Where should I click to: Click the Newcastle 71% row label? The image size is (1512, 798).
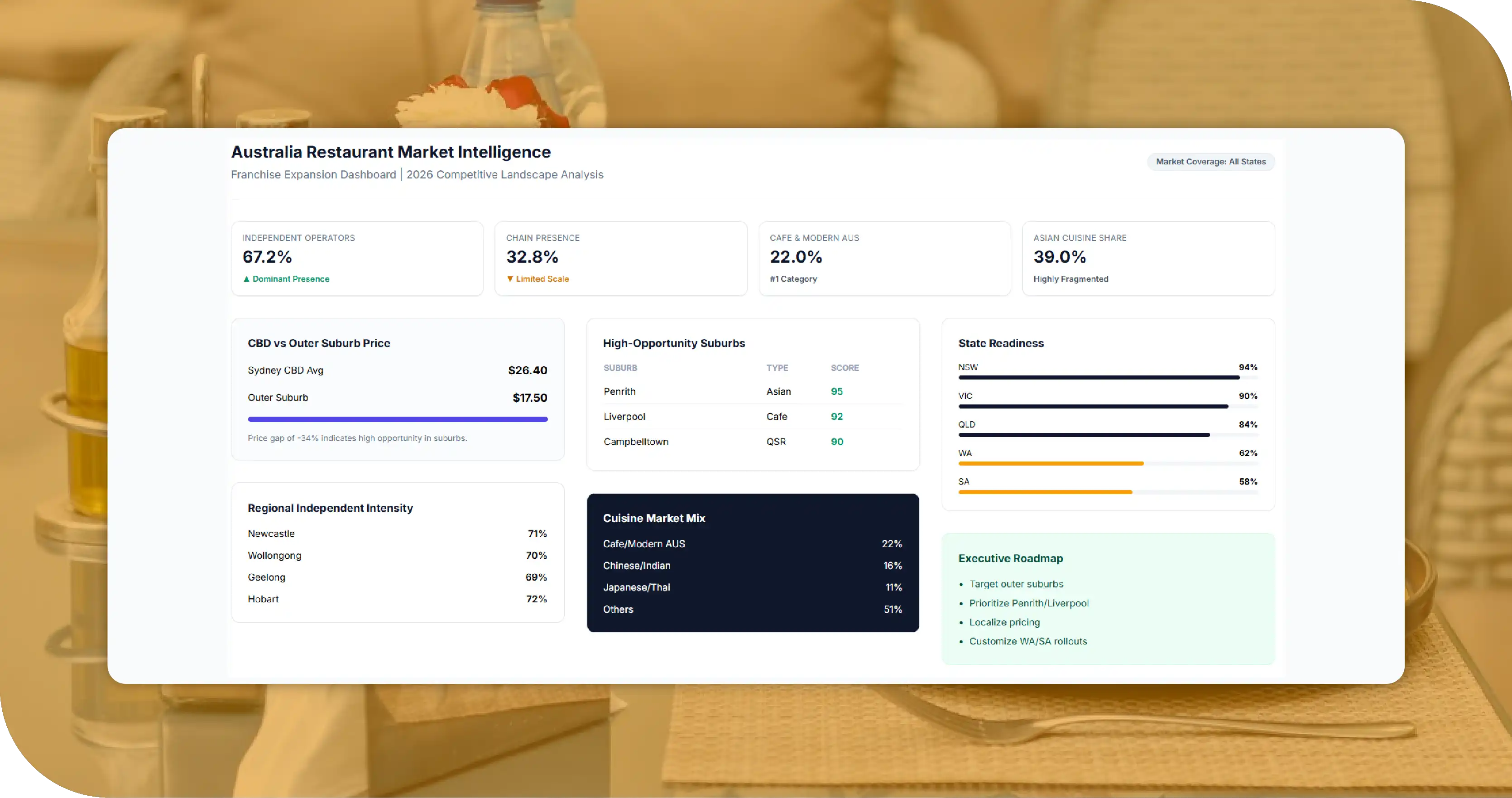click(x=271, y=534)
